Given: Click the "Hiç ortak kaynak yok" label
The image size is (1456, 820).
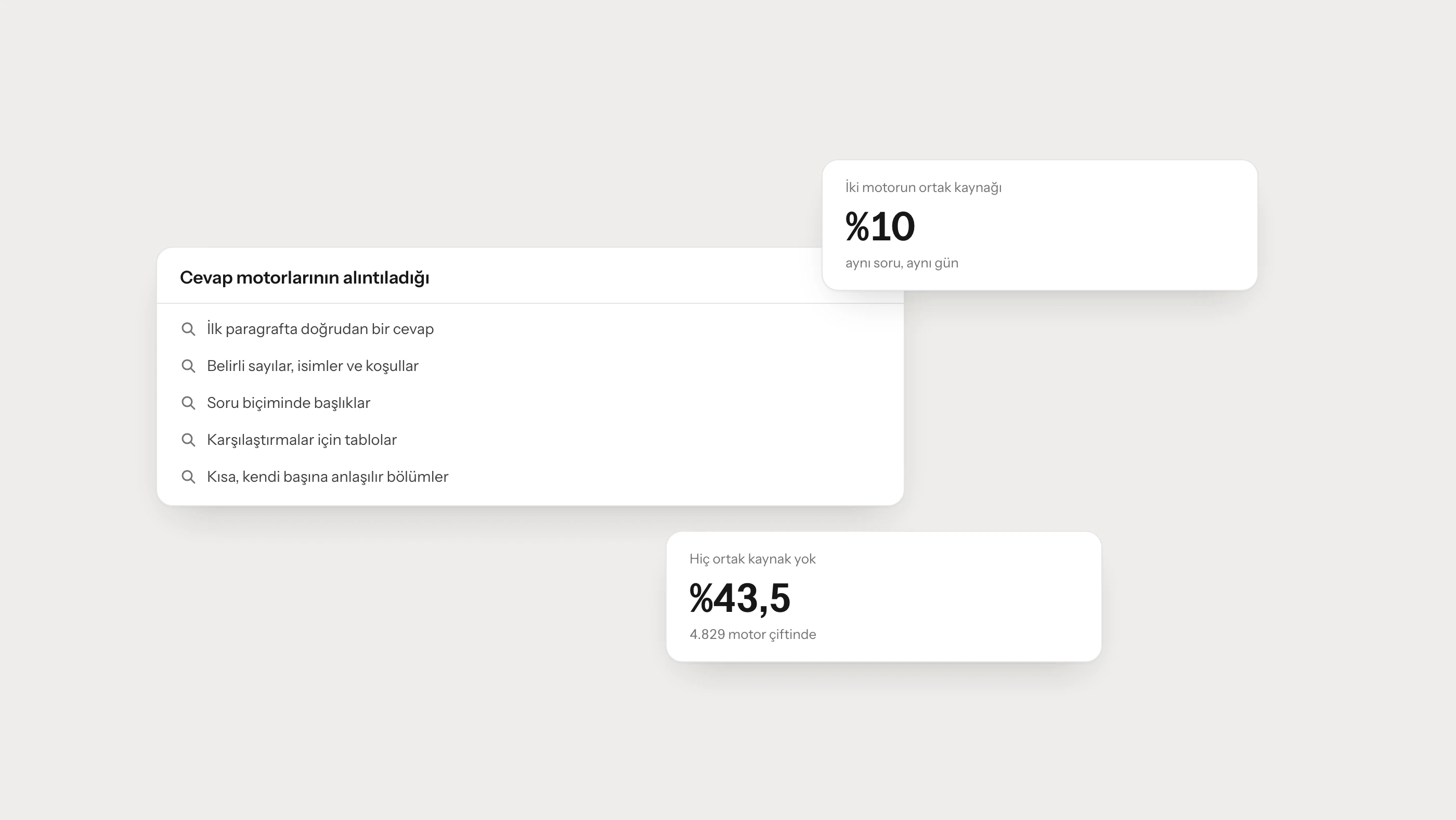Looking at the screenshot, I should (x=752, y=559).
